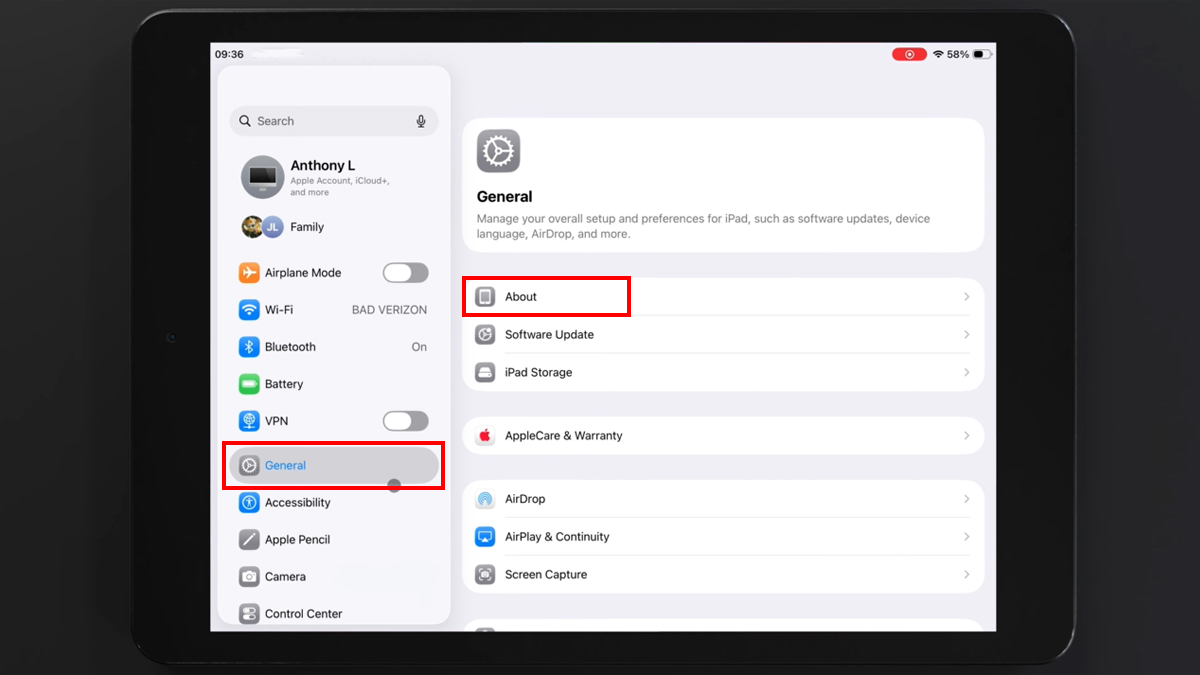Viewport: 1200px width, 675px height.
Task: Tap Anthony L profile avatar
Action: tap(263, 177)
